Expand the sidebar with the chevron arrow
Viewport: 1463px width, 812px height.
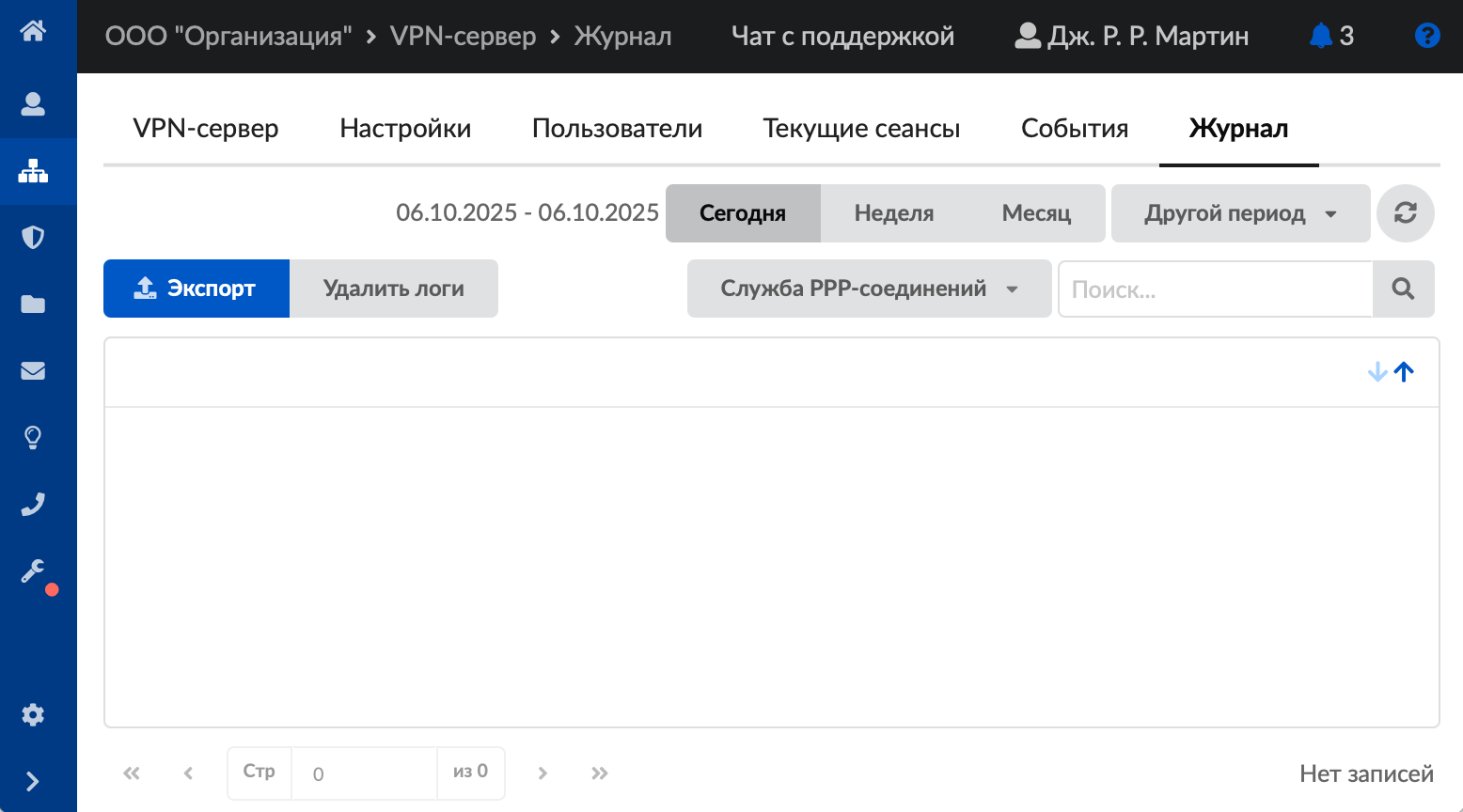33,781
